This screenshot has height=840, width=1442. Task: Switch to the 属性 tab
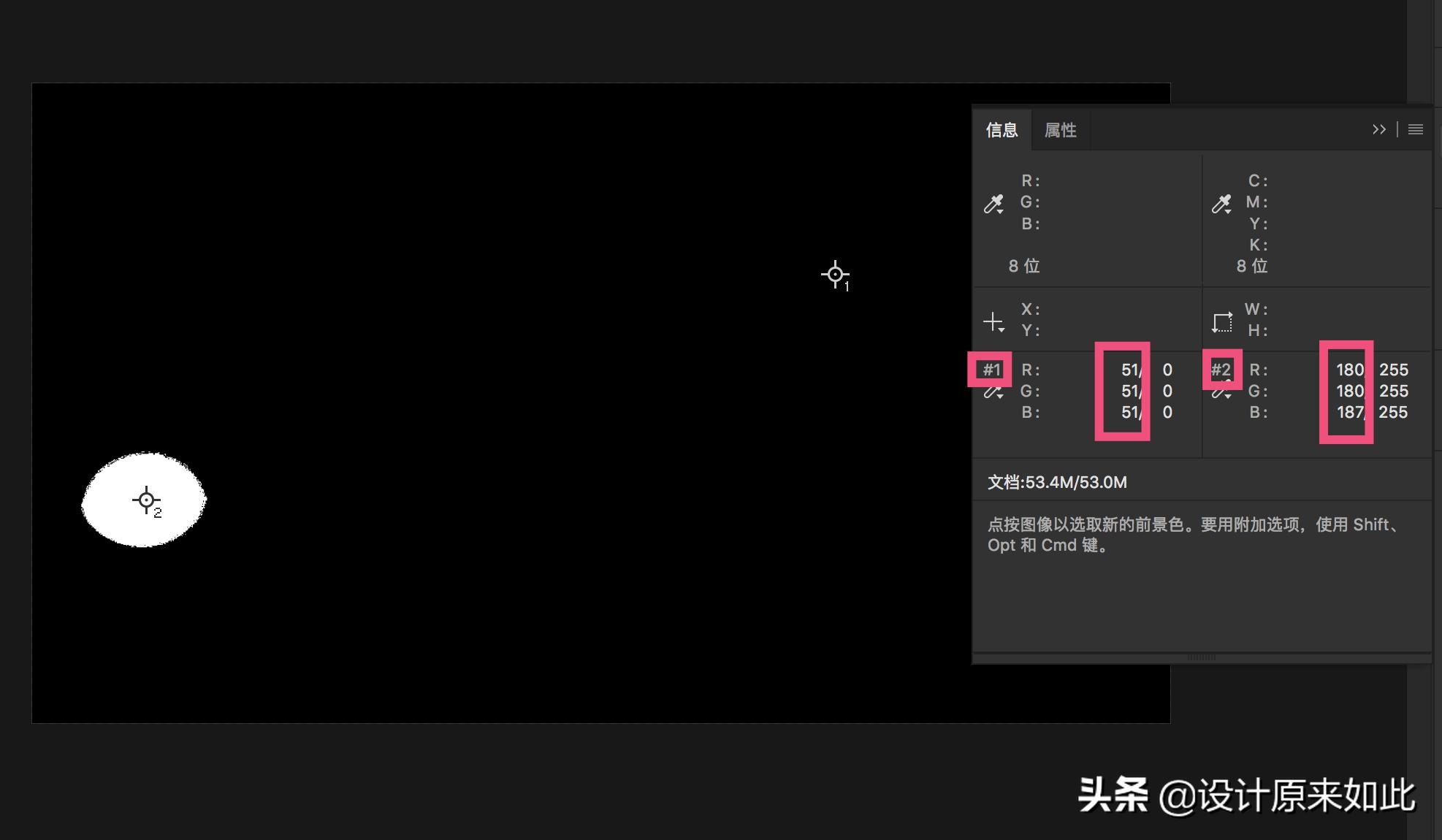click(x=1060, y=129)
